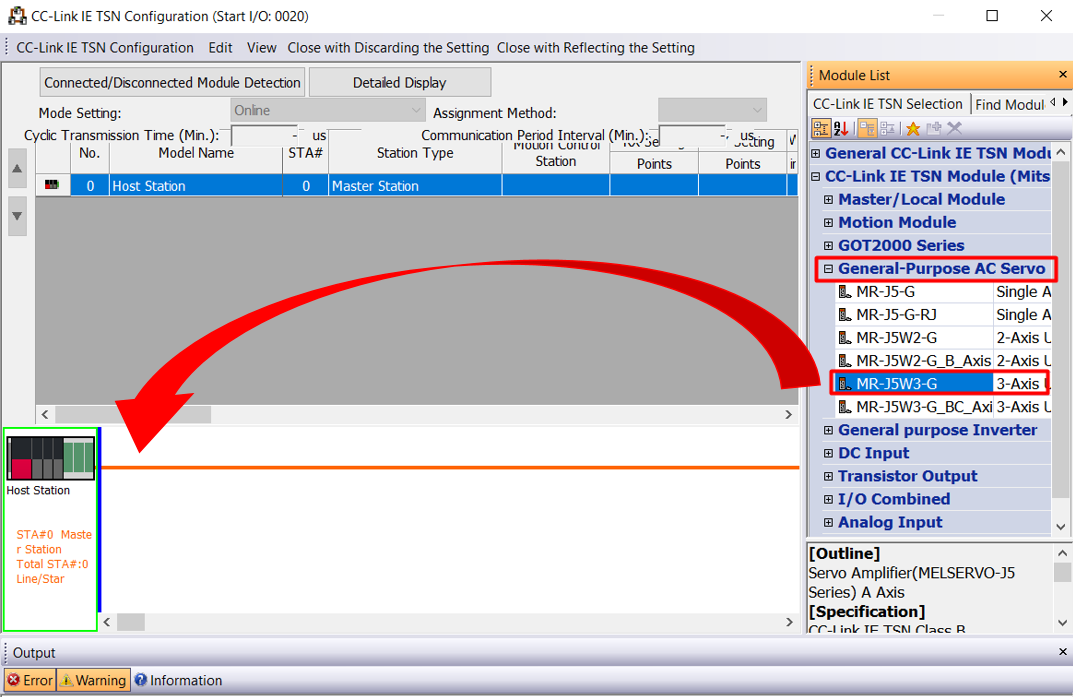This screenshot has width=1073, height=697.
Task: Click the grey X delete-favorite icon
Action: click(955, 128)
